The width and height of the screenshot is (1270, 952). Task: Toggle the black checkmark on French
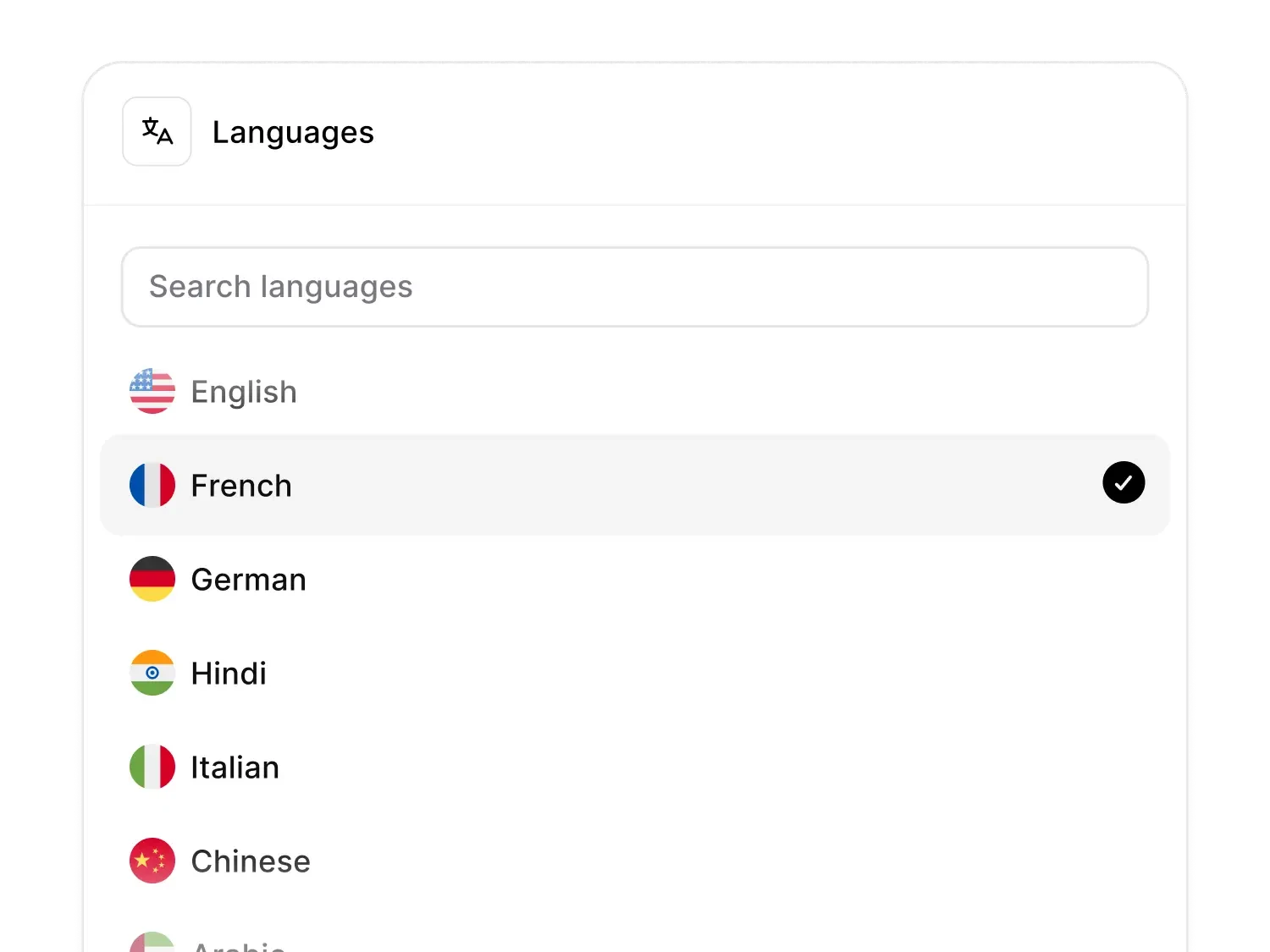(x=1124, y=482)
